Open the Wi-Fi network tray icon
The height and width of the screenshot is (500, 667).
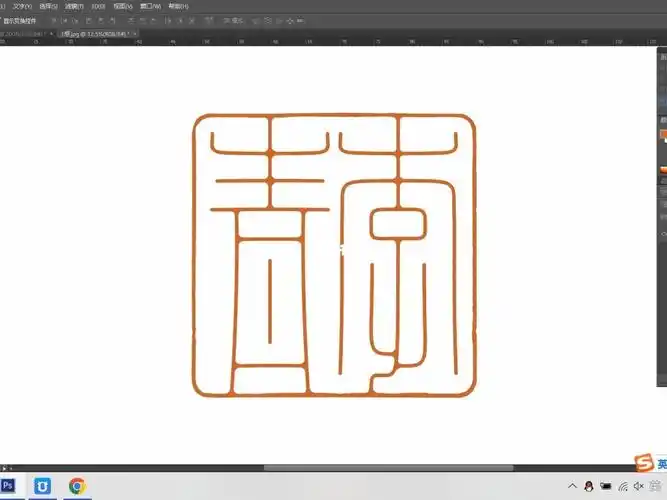pyautogui.click(x=623, y=486)
